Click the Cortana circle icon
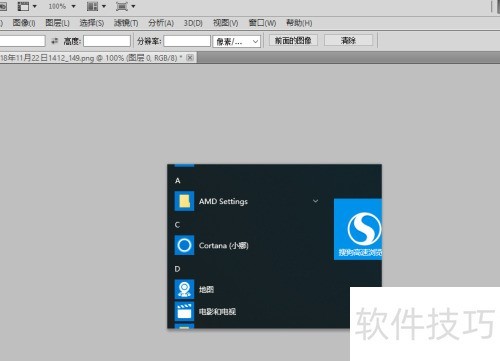Screen dimensions: 500x361 point(184,245)
